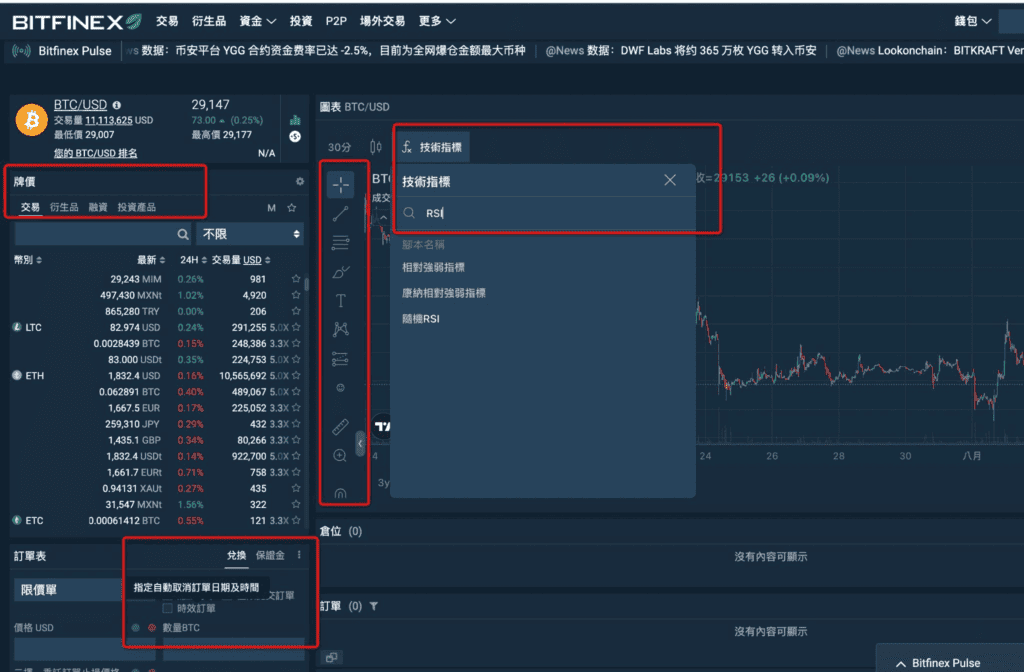
Task: Favorite the 29,243 MIM row star
Action: click(296, 279)
